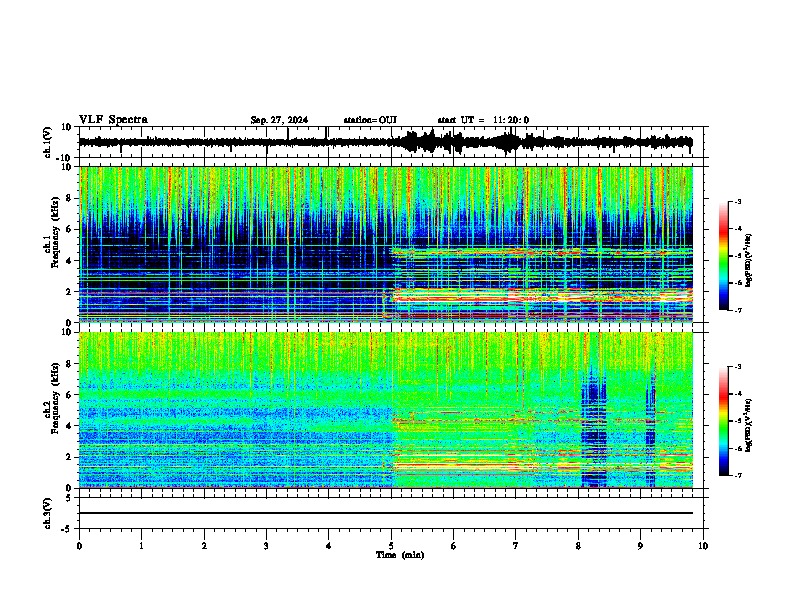
Task: Select the date text "Sep. 27, 2024"
Action: click(x=279, y=120)
